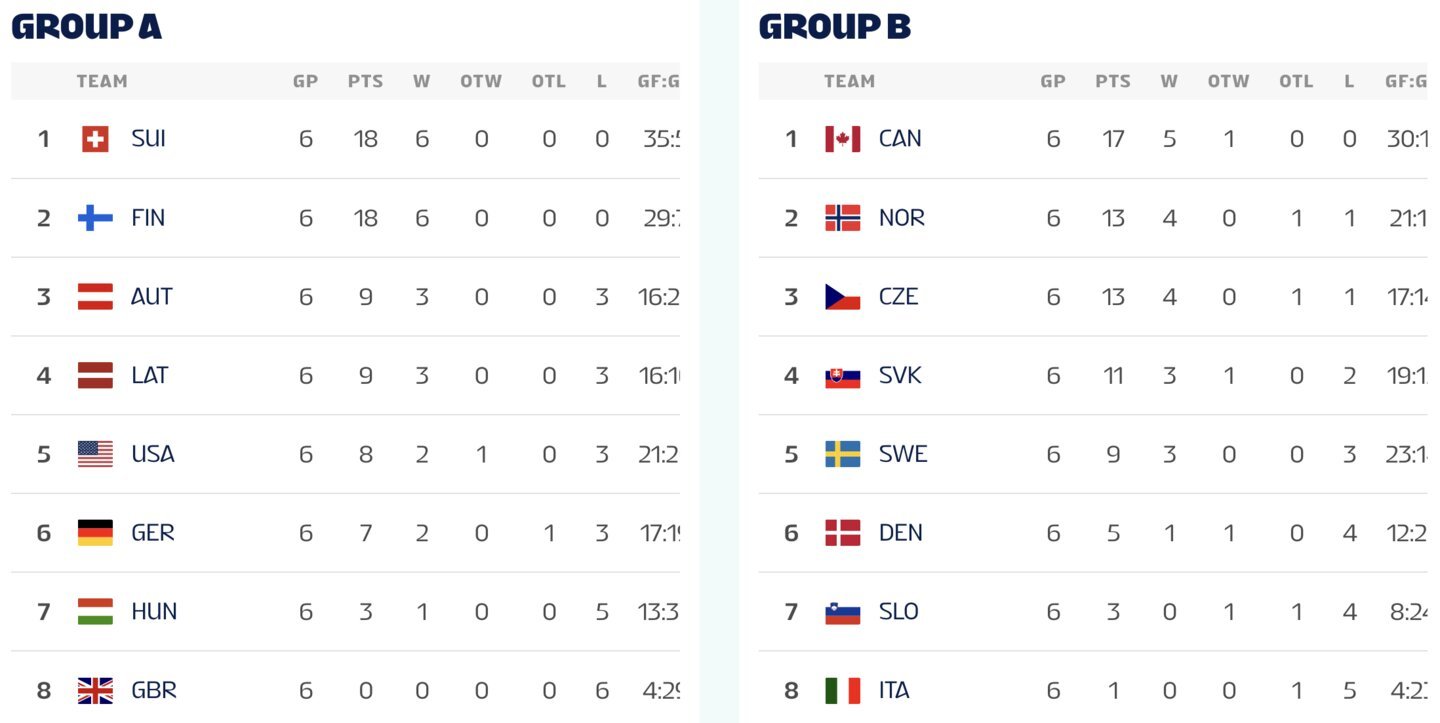
Task: Click the Norway flag icon
Action: [843, 218]
